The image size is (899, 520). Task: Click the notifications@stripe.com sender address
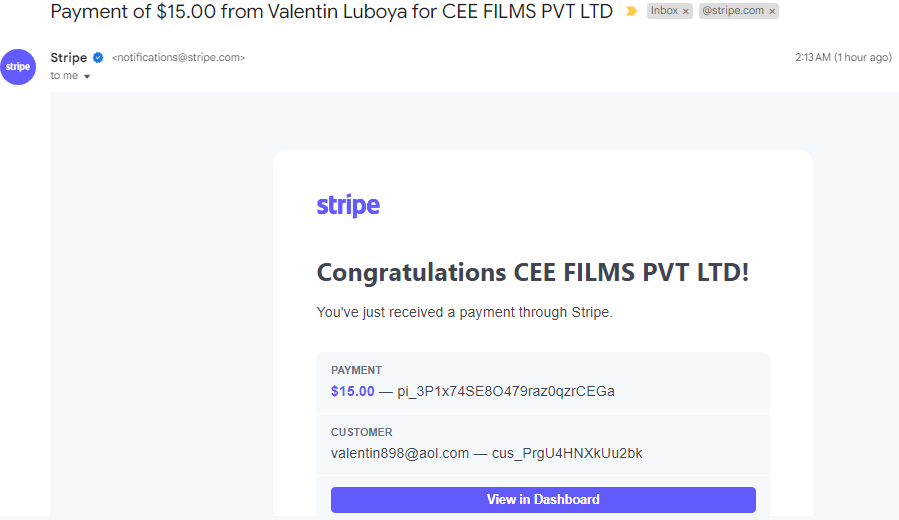point(178,57)
